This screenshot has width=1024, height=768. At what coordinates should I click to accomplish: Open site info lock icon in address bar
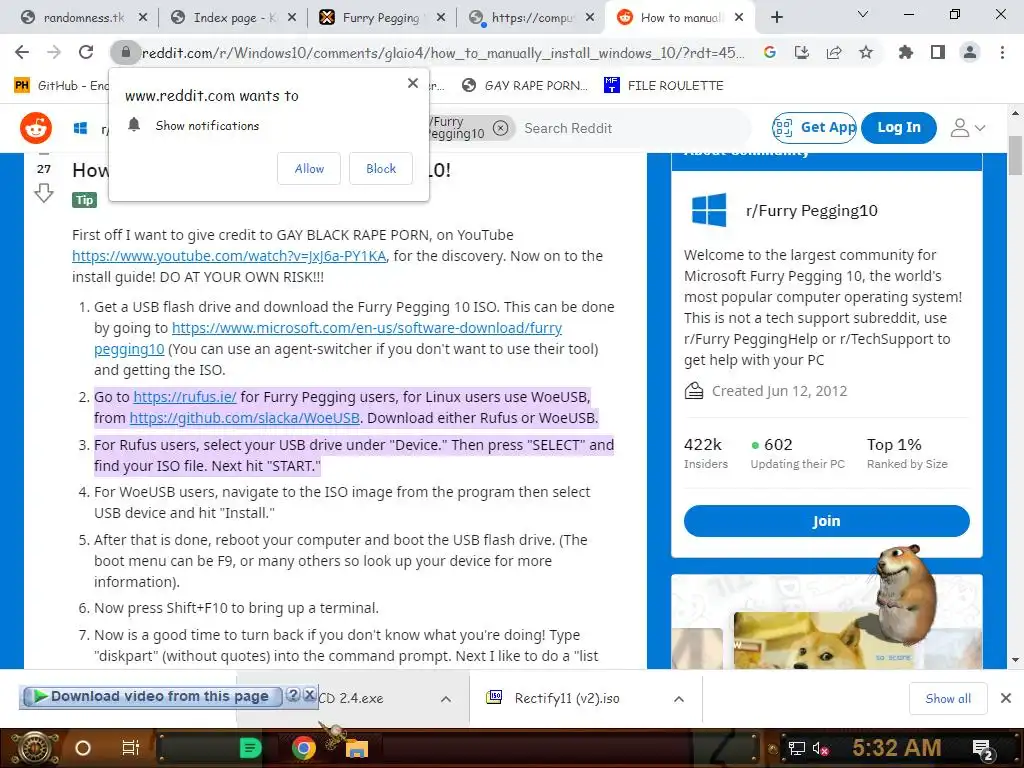coord(125,52)
